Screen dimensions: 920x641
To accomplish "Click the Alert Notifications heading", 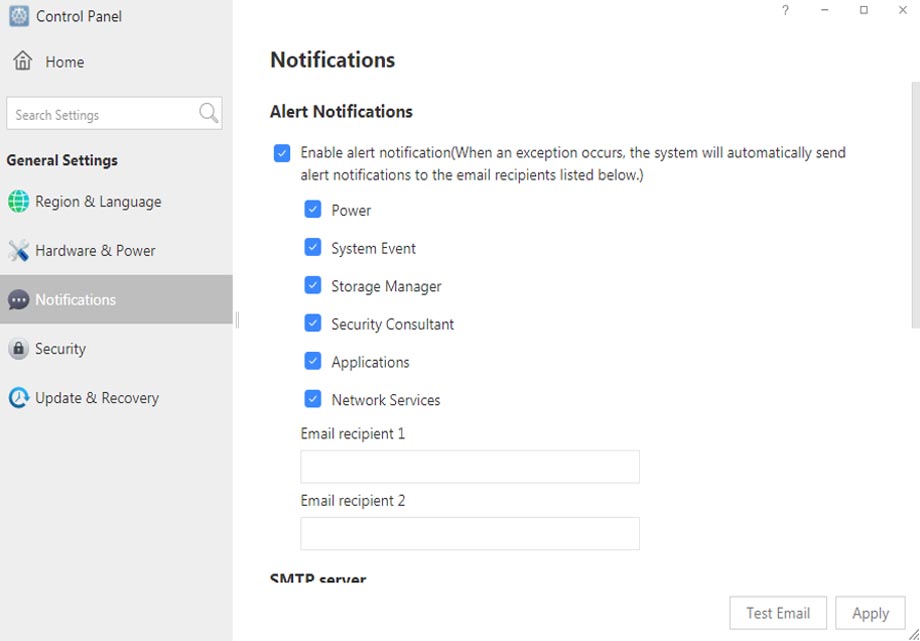I will (341, 112).
